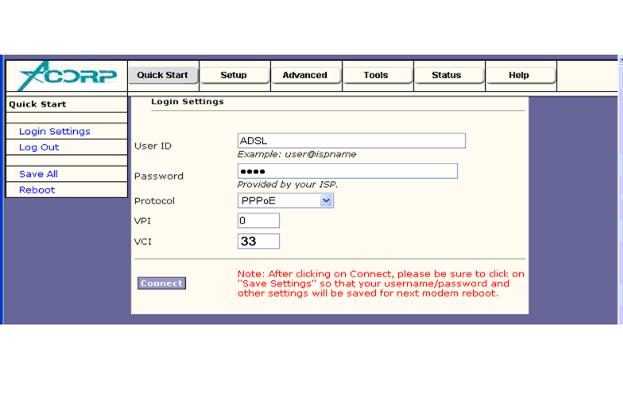Focus the User ID text field
This screenshot has height=413, width=623.
351,141
